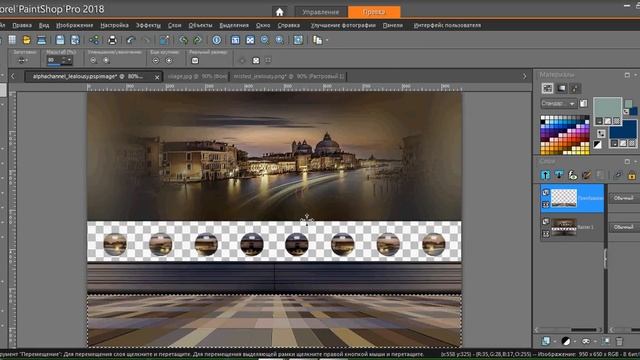Click the toolbar zoom in magnifier

click(280, 40)
